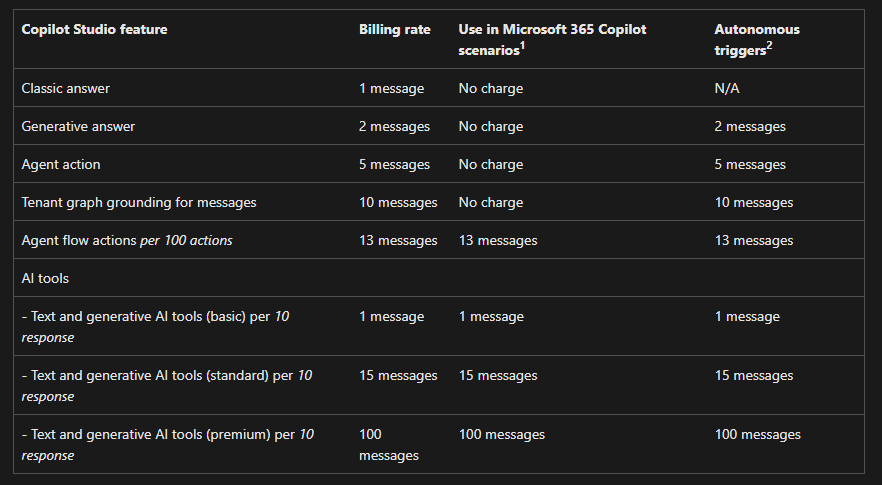Click the 'Copilot Studio feature' column header
882x485 pixels.
pyautogui.click(x=94, y=29)
